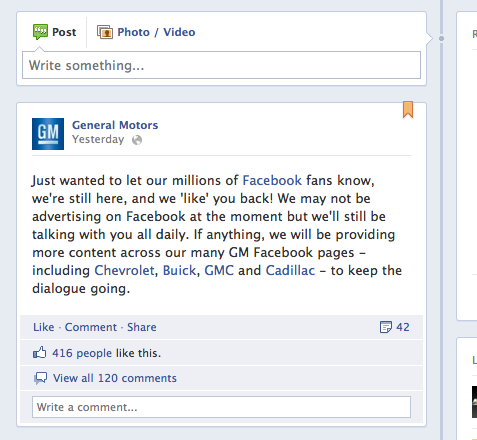Click the GM logo profile picture
This screenshot has height=440, width=477.
click(48, 134)
